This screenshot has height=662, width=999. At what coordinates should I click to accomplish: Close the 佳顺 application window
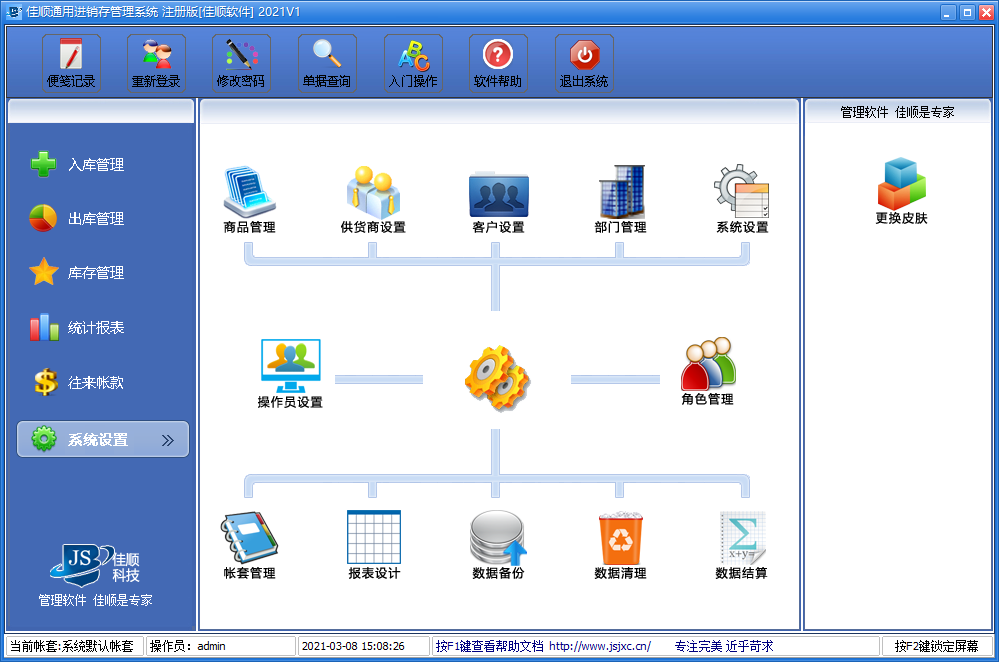tap(986, 12)
